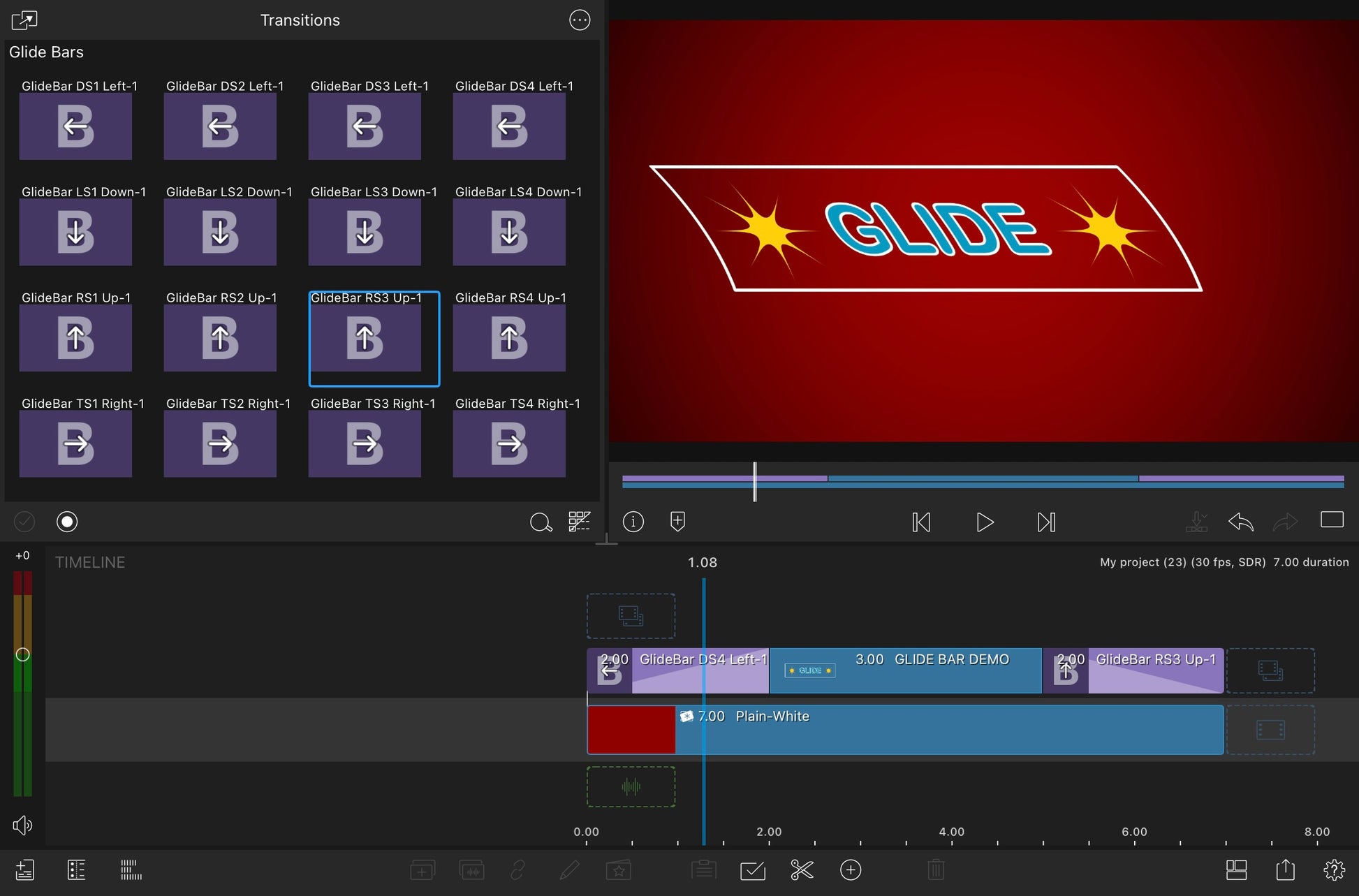The width and height of the screenshot is (1359, 896).
Task: Toggle the record circle button
Action: [x=67, y=522]
